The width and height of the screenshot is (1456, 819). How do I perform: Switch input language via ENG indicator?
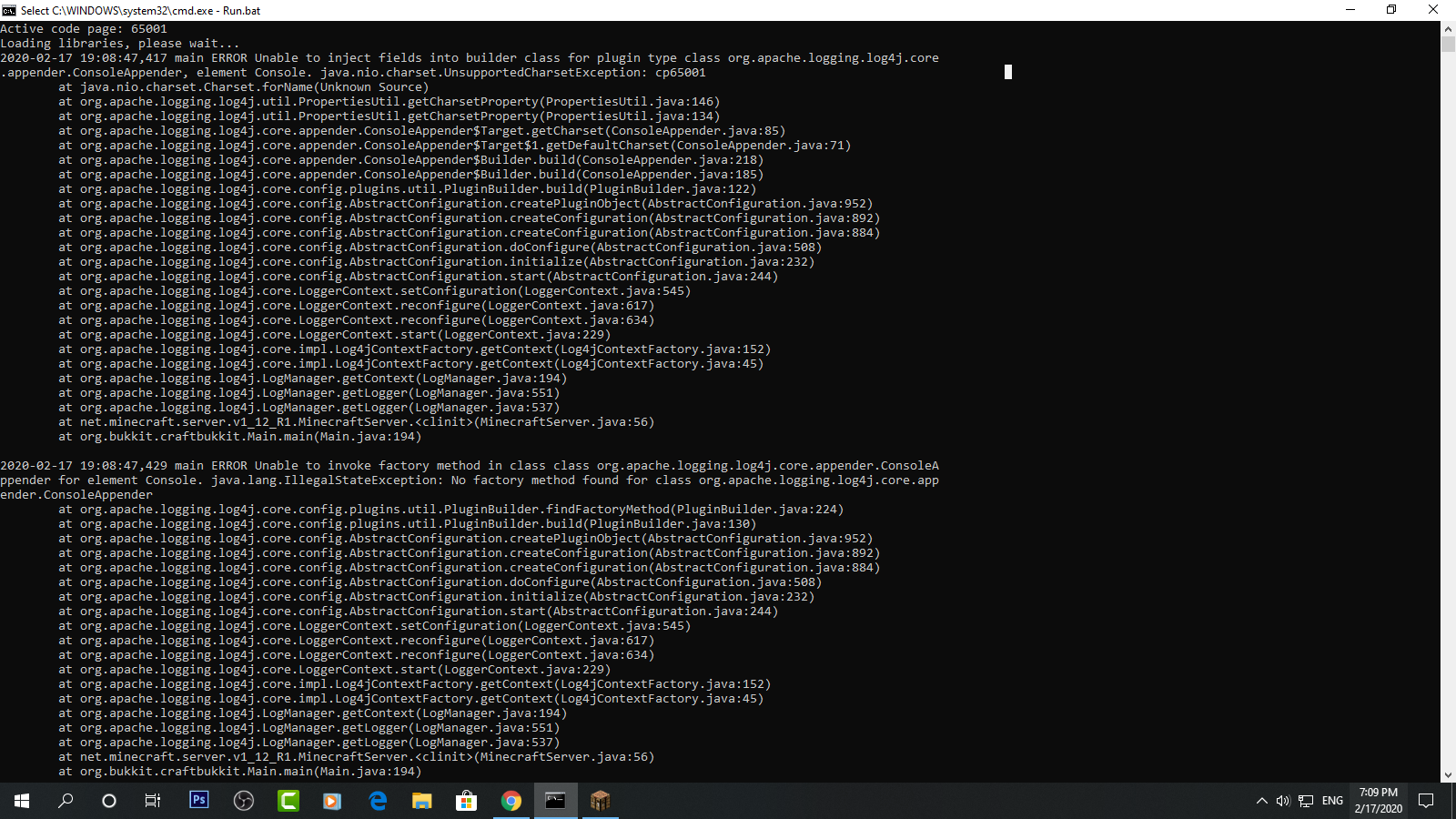coord(1332,801)
